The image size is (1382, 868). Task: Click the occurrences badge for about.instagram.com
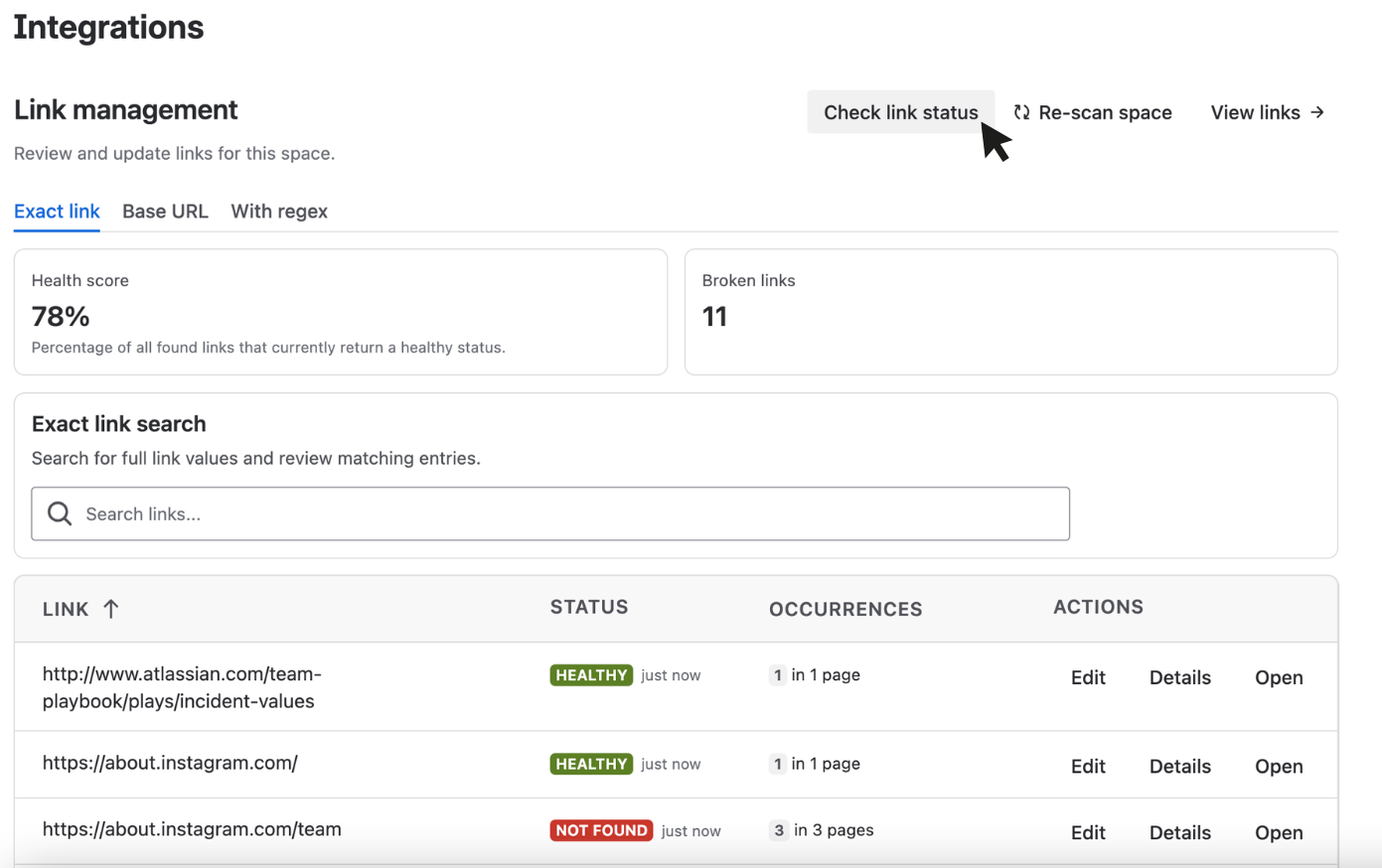(x=778, y=764)
